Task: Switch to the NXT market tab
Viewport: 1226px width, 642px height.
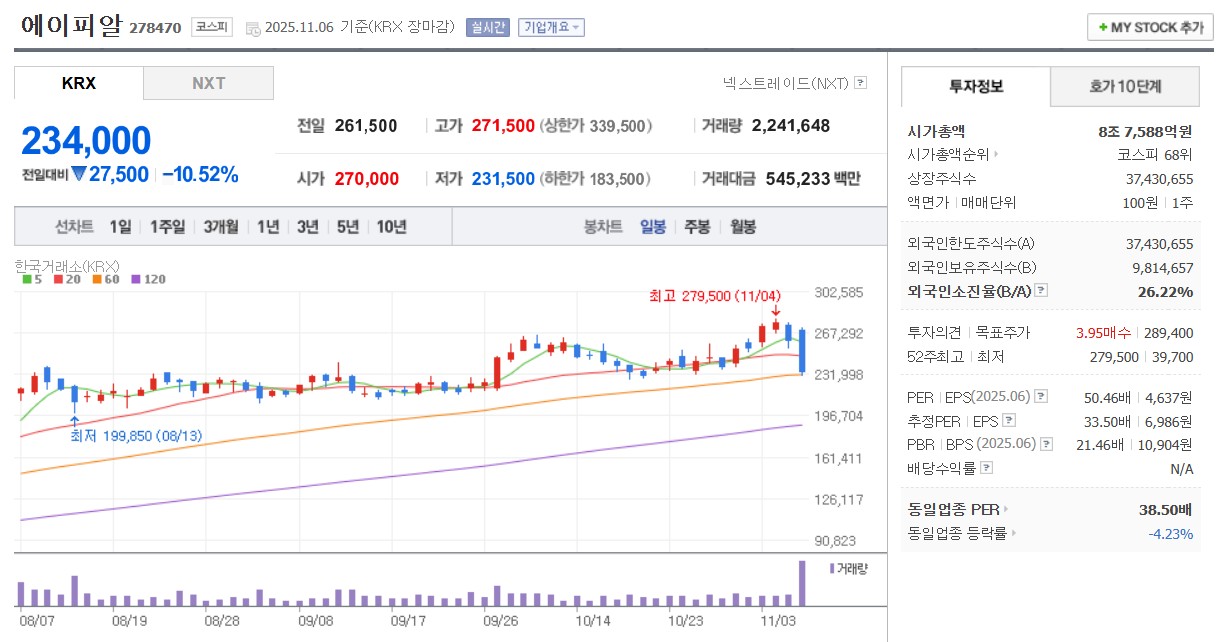Action: (x=208, y=83)
